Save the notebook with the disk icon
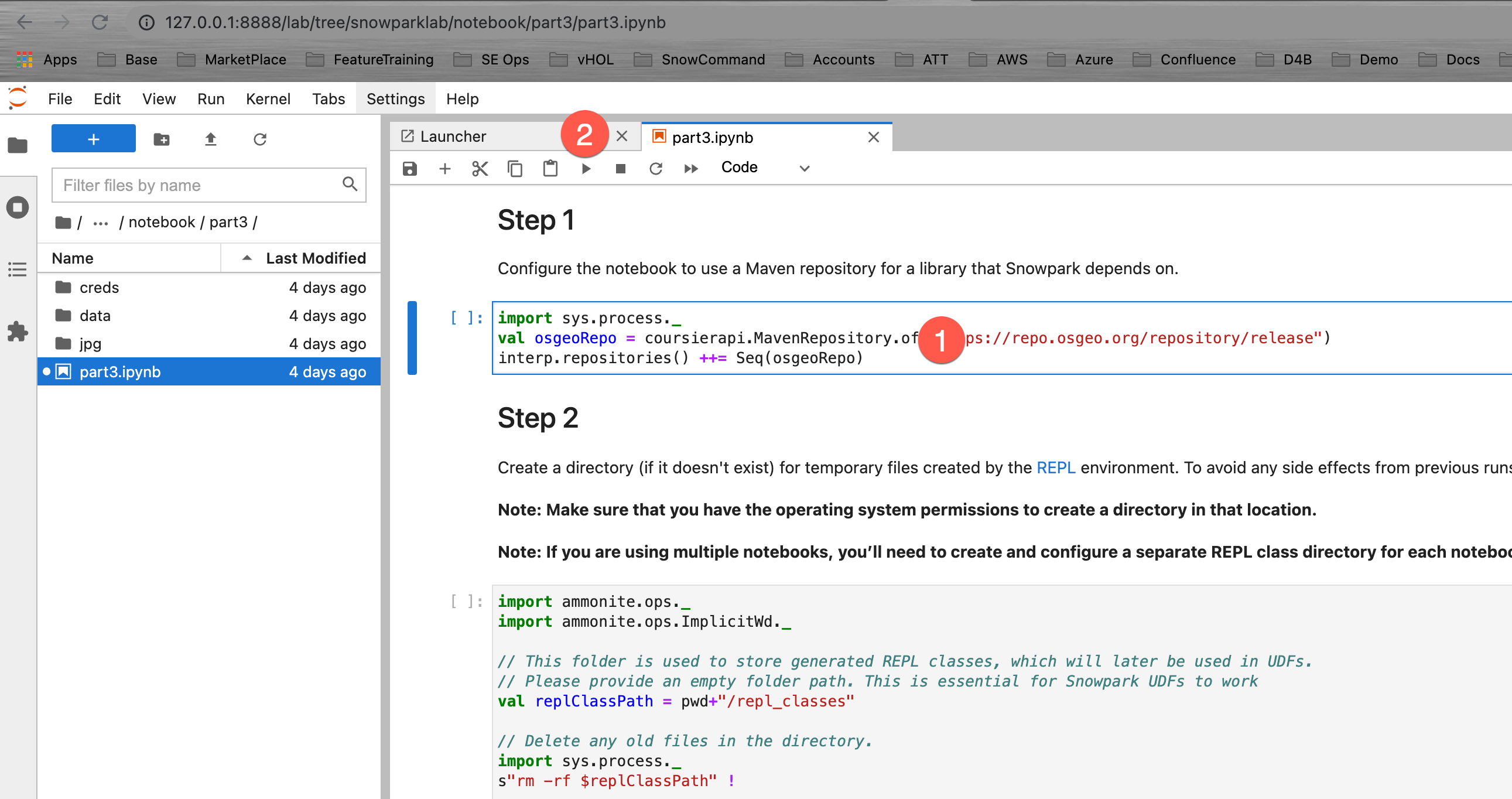Screen dimensions: 1512x799 409,169
